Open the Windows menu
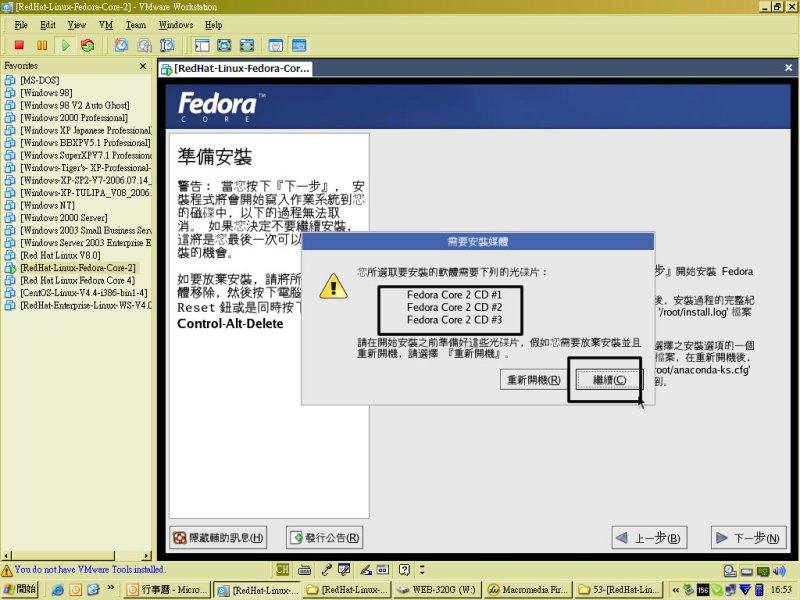Screen dimensions: 800x600 coord(176,24)
